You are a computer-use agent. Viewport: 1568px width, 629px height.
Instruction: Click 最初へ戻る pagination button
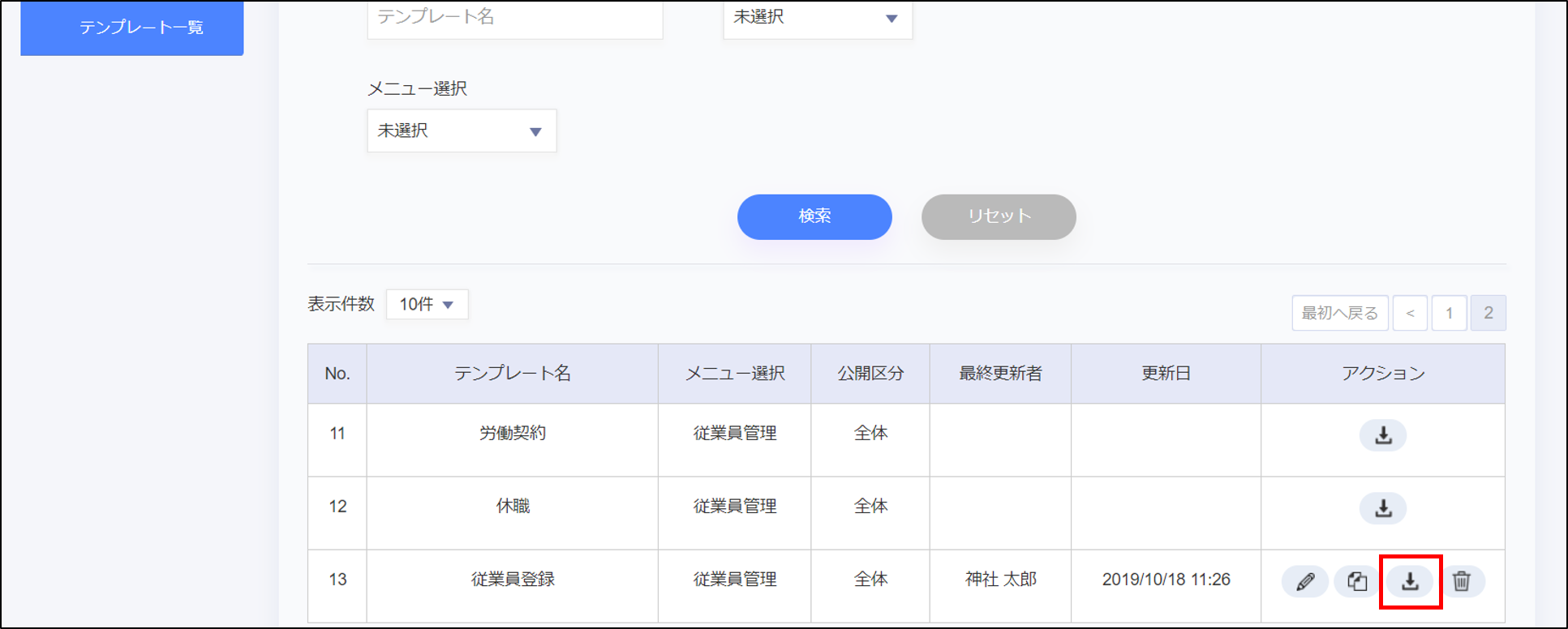click(x=1339, y=313)
